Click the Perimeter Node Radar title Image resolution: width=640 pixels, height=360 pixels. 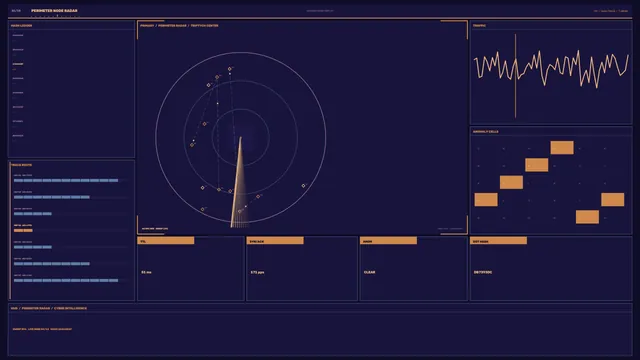coord(54,11)
